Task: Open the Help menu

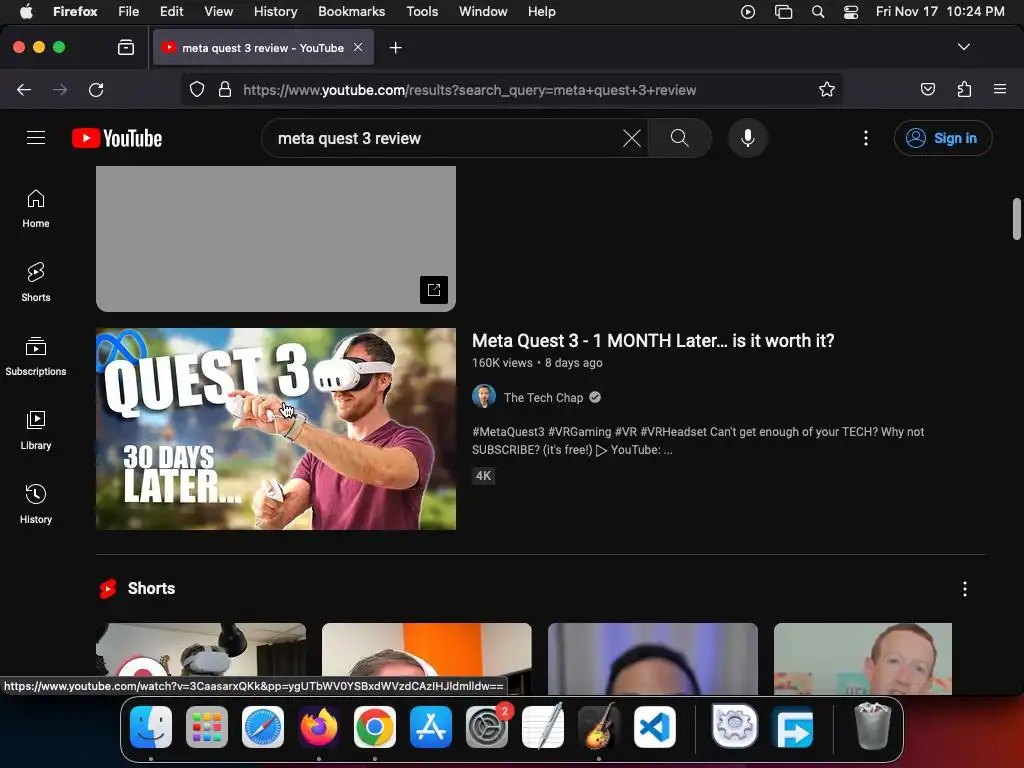Action: (x=541, y=11)
